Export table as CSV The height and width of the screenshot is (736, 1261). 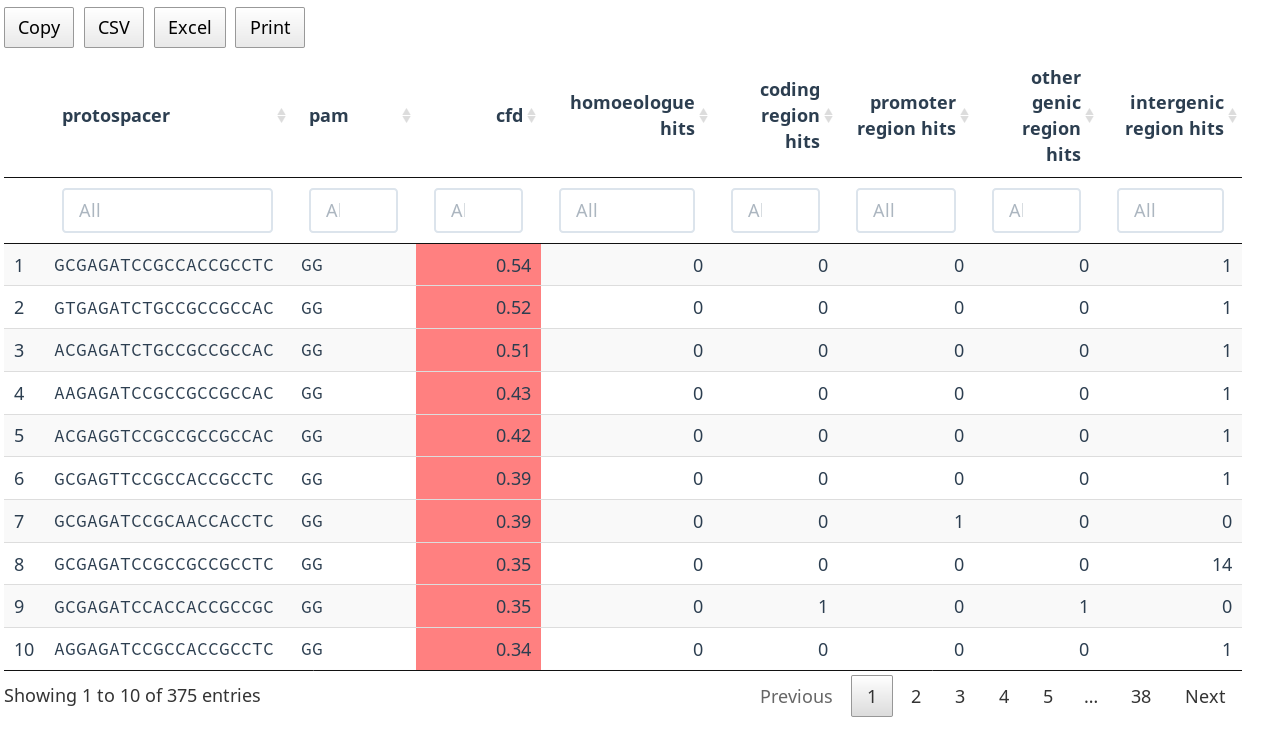coord(114,28)
